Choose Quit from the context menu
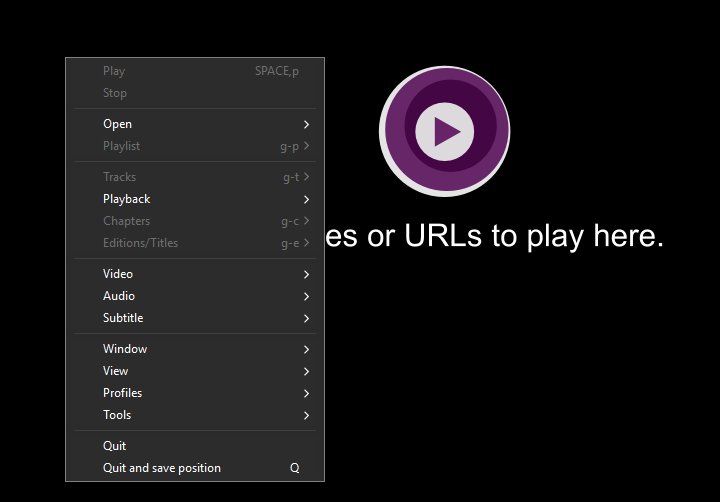This screenshot has height=502, width=720. 195,446
